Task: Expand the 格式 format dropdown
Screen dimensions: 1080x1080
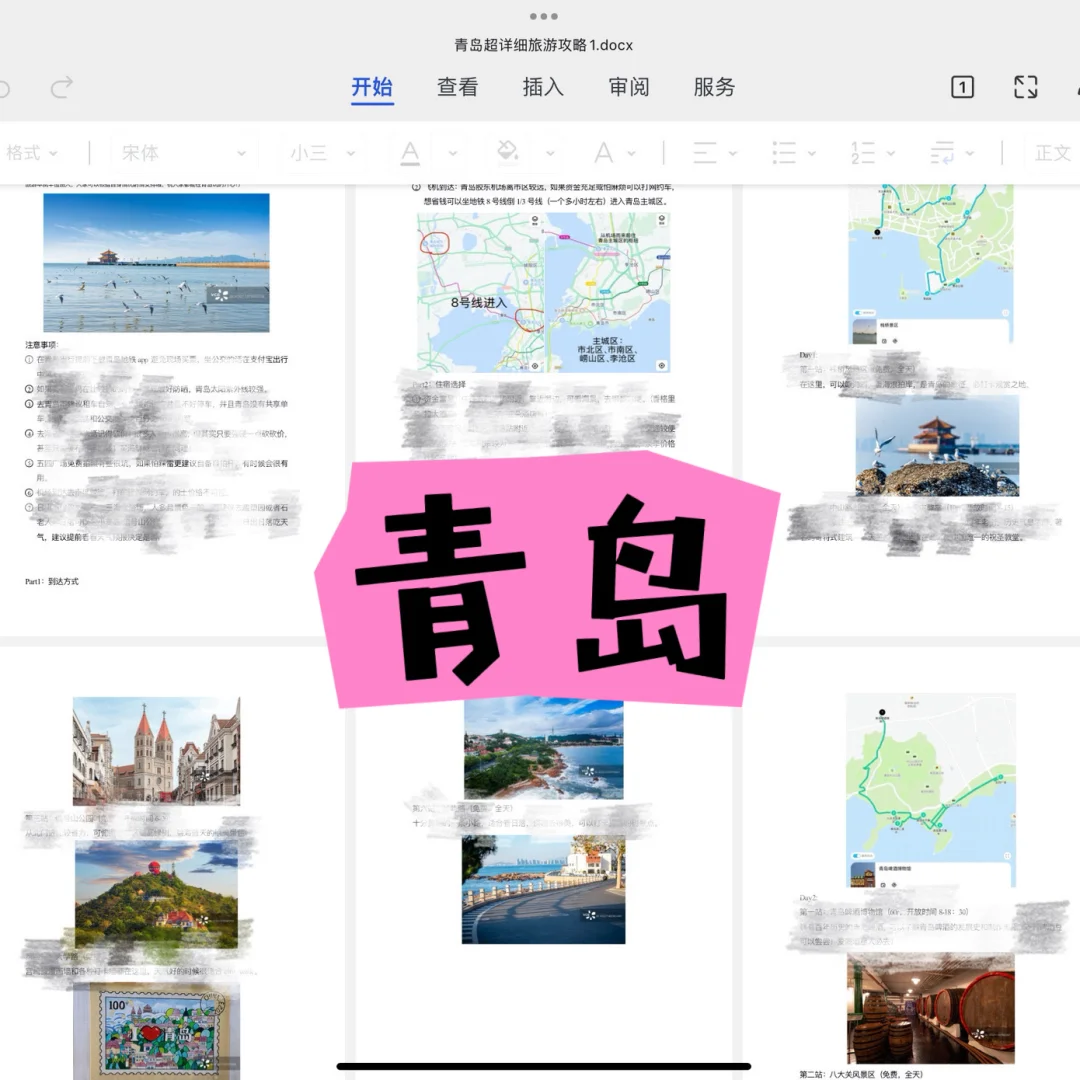Action: [x=33, y=152]
